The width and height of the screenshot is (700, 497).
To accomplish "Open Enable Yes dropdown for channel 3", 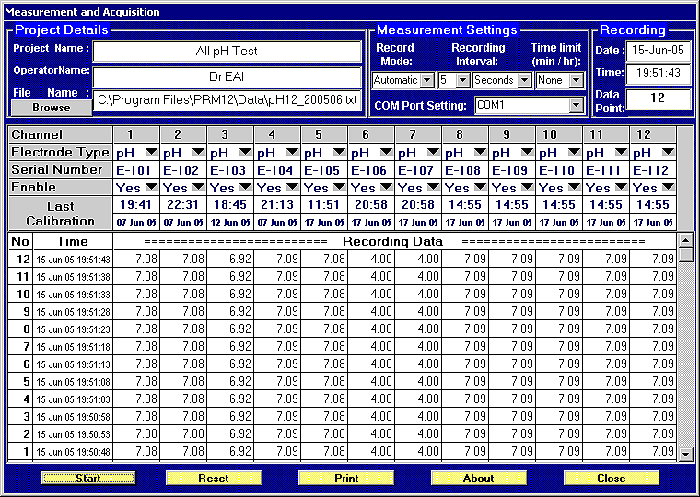I will tap(245, 187).
